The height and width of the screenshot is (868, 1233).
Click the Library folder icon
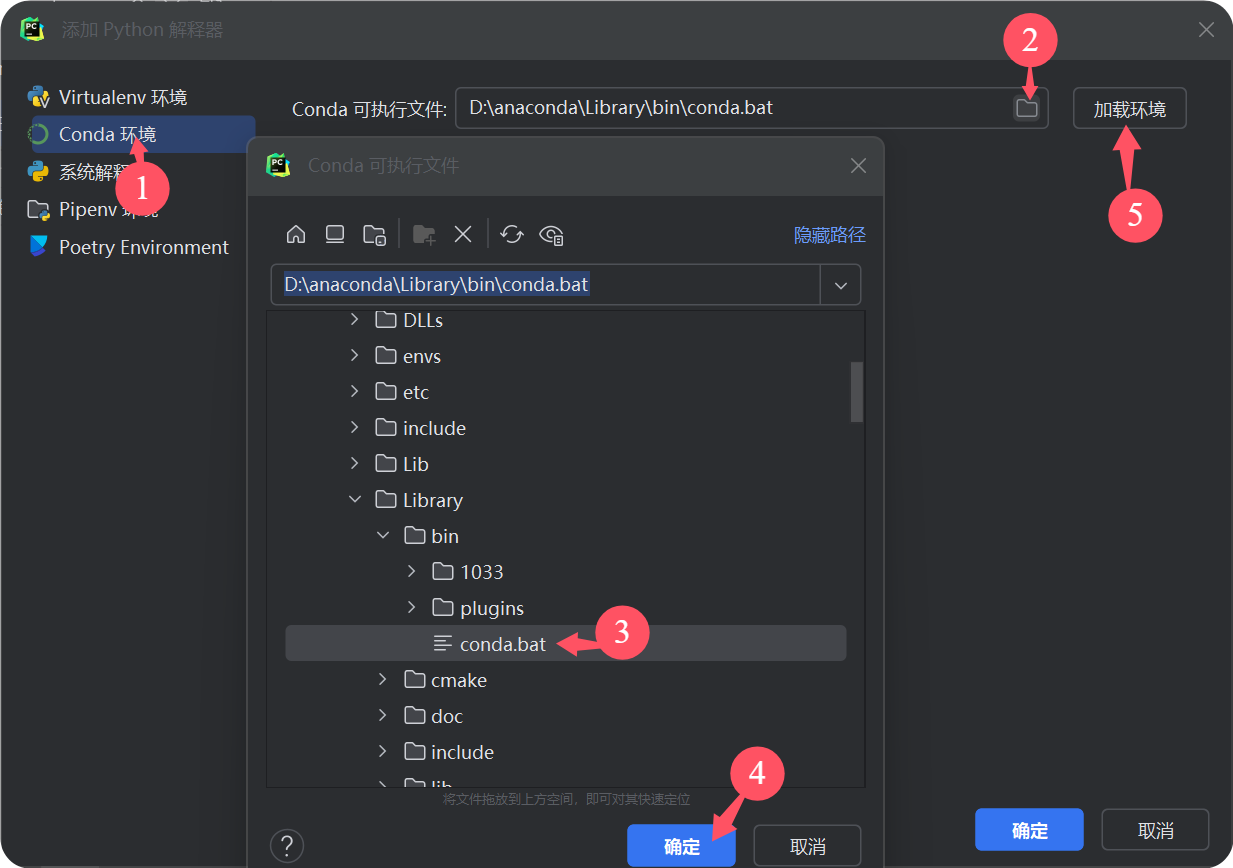(x=386, y=500)
